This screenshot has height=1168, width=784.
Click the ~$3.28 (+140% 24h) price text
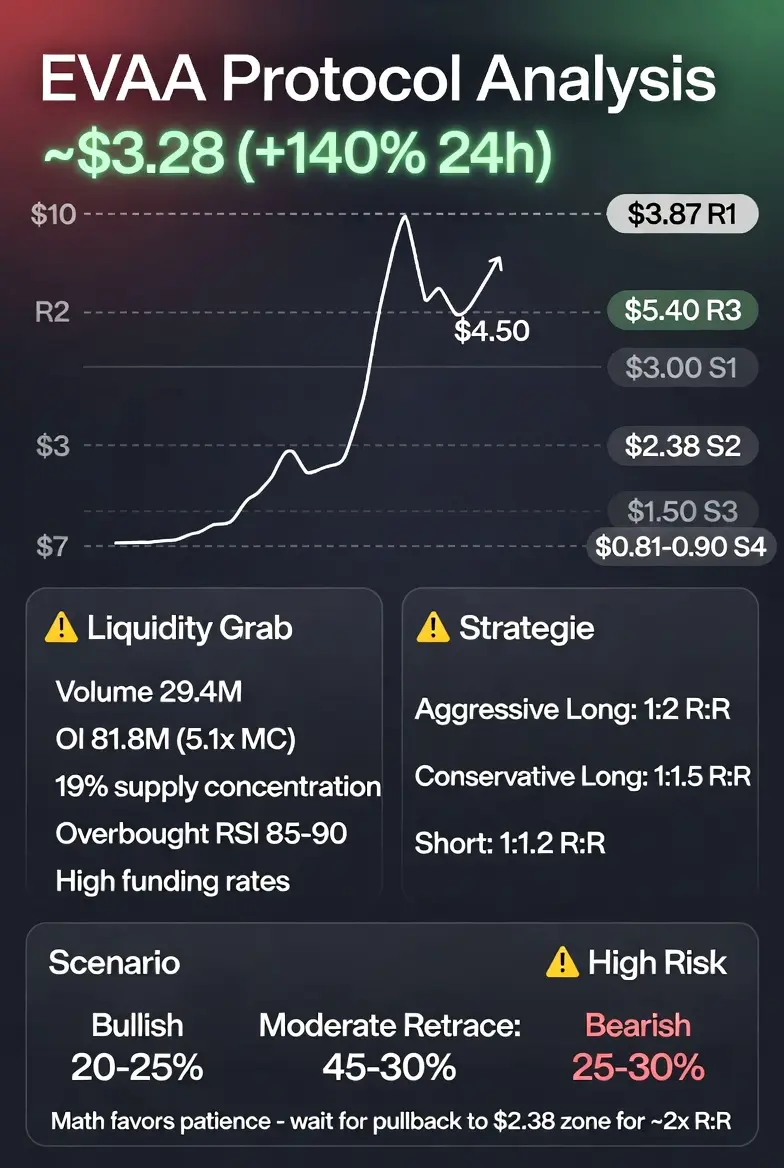[x=297, y=154]
